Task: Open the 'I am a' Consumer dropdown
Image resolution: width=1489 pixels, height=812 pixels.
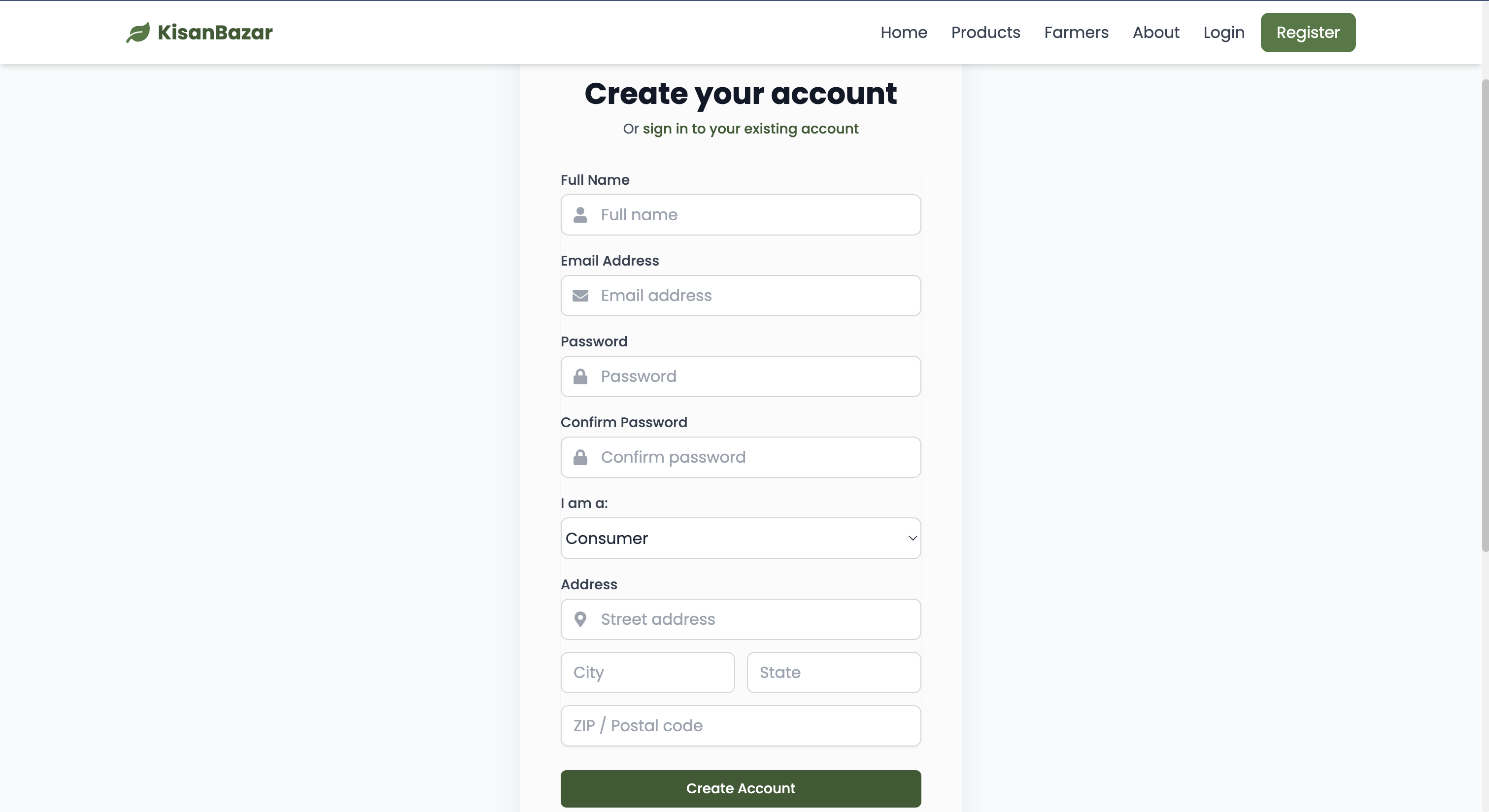Action: (x=741, y=538)
